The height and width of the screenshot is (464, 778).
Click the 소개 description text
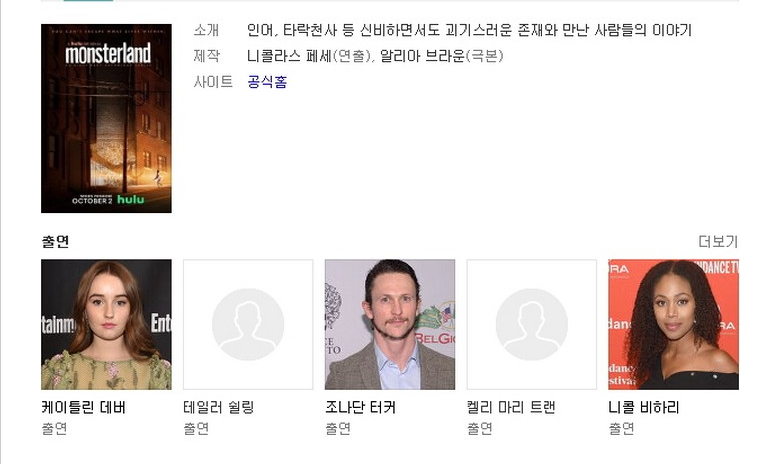(469, 30)
